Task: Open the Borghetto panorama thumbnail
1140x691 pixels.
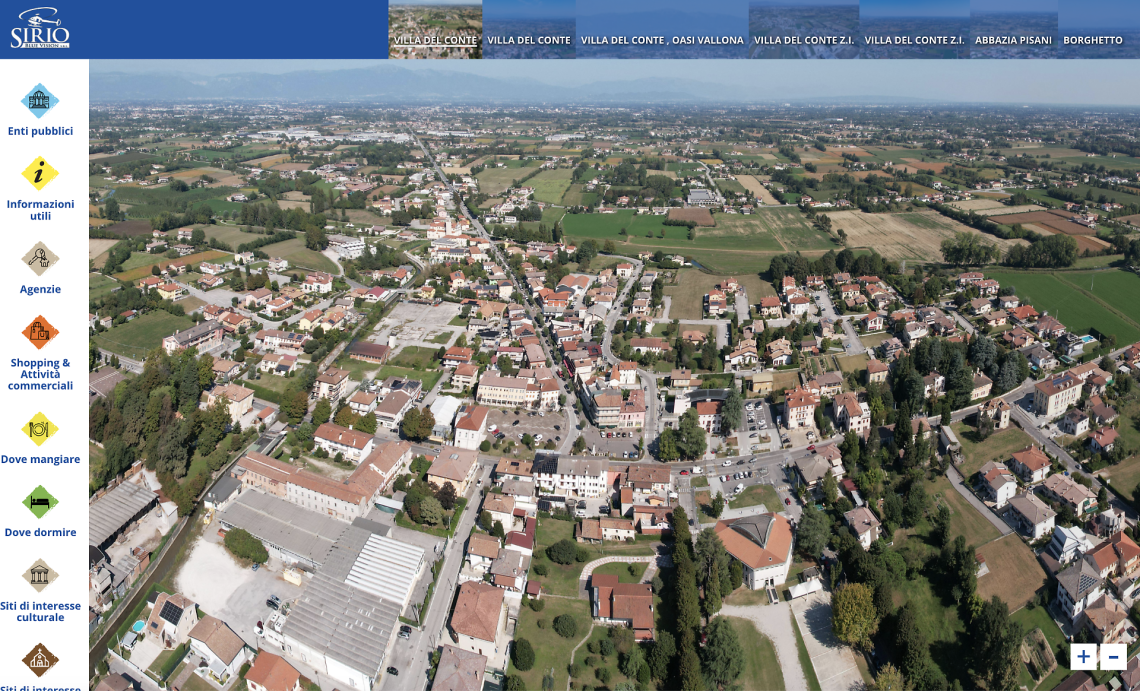Action: point(1093,30)
